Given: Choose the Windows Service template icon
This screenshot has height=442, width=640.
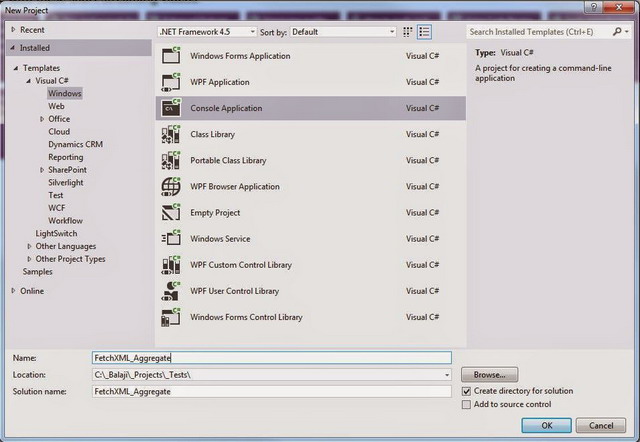Looking at the screenshot, I should click(171, 238).
